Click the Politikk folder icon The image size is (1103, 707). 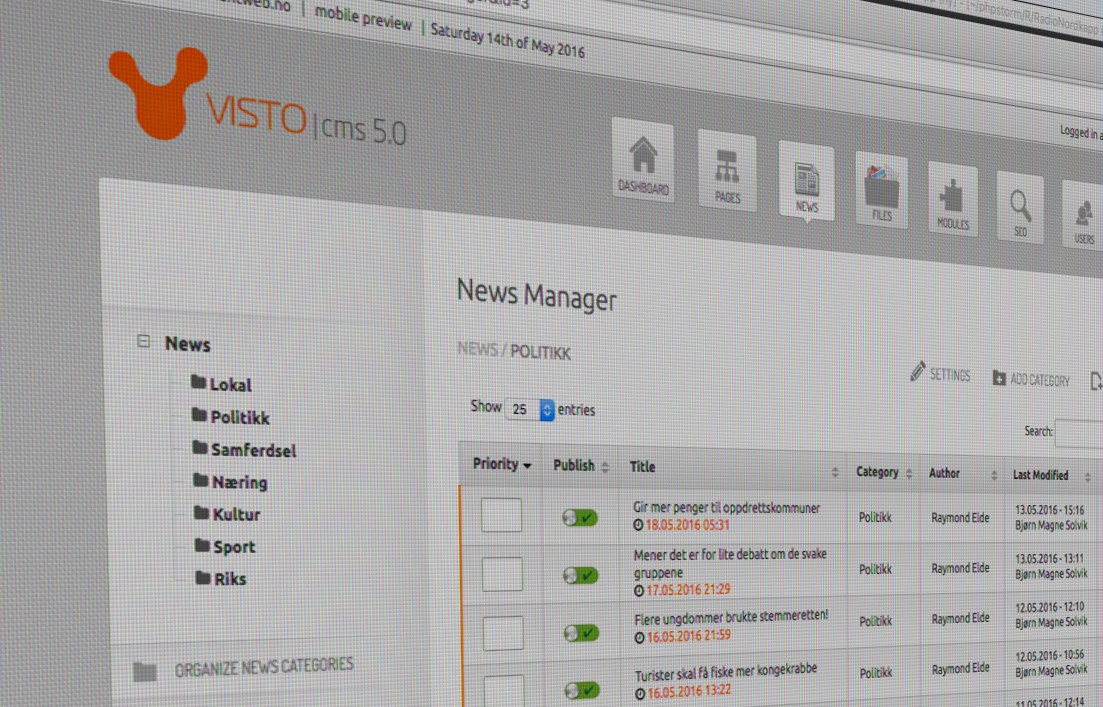tap(200, 414)
